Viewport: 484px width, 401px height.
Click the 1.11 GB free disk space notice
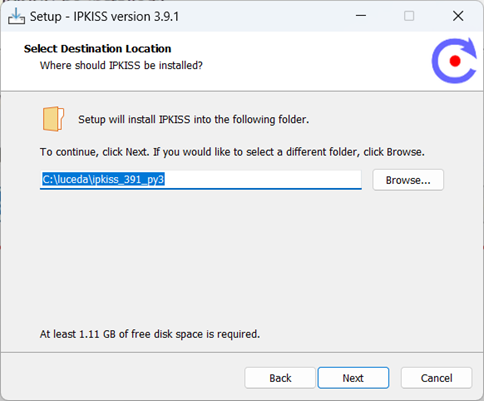click(150, 334)
